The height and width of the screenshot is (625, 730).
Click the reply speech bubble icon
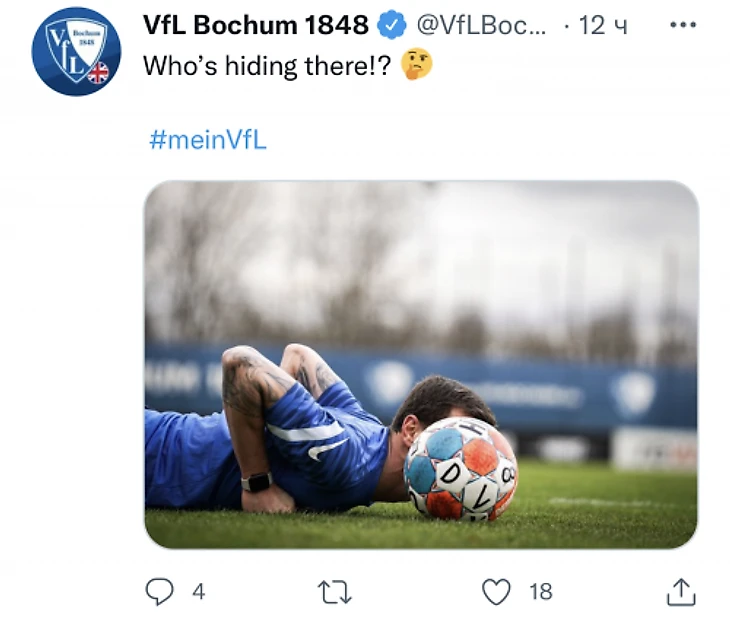pyautogui.click(x=160, y=592)
